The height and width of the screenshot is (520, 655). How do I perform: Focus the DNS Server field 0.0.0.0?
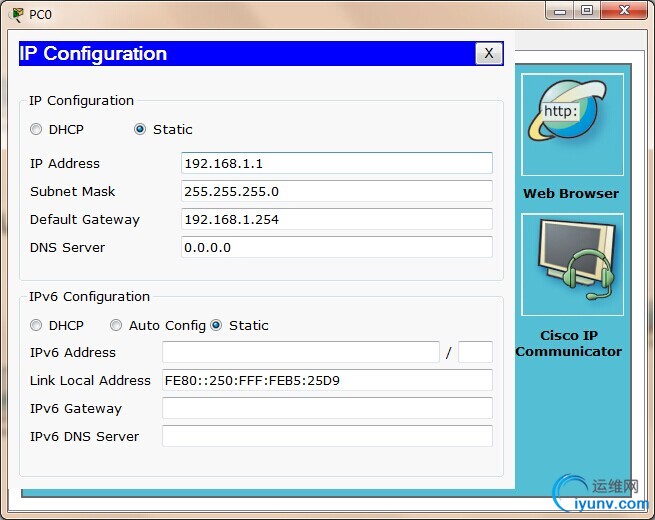pos(337,247)
